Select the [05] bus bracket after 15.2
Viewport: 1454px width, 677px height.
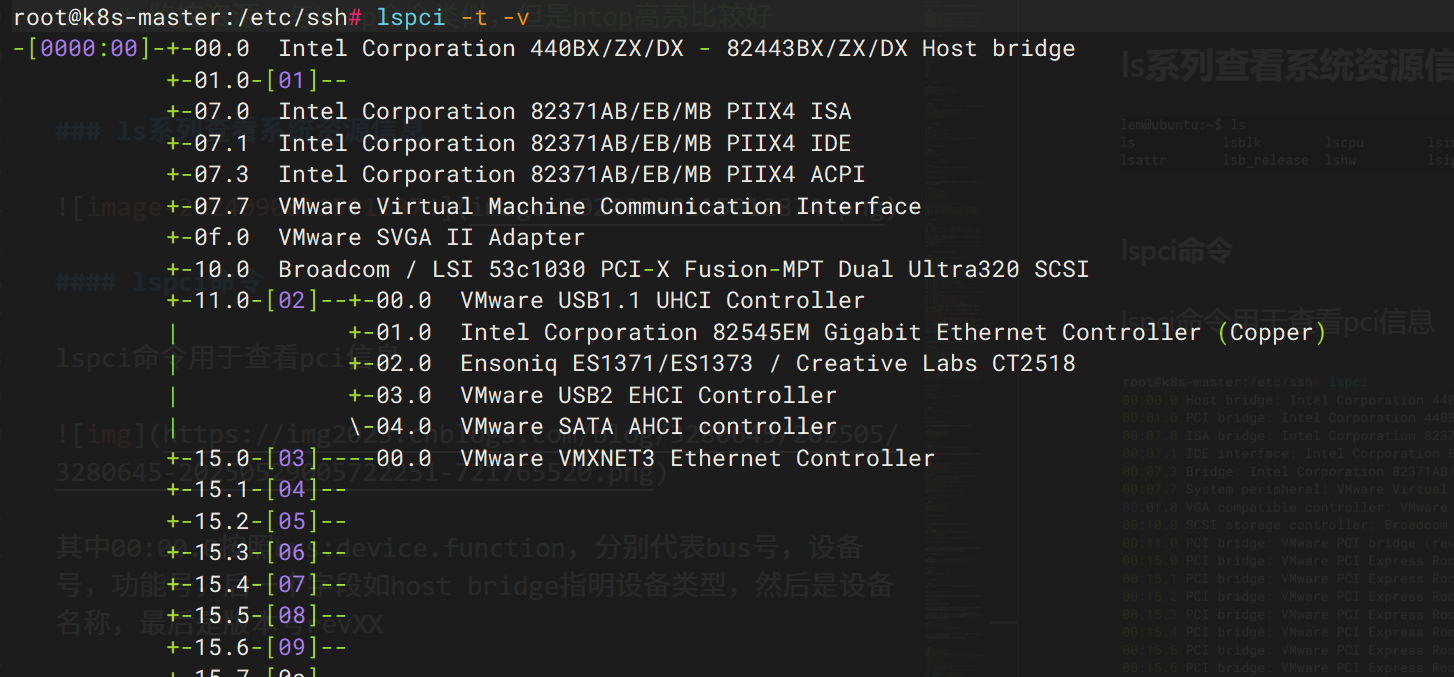coord(291,521)
